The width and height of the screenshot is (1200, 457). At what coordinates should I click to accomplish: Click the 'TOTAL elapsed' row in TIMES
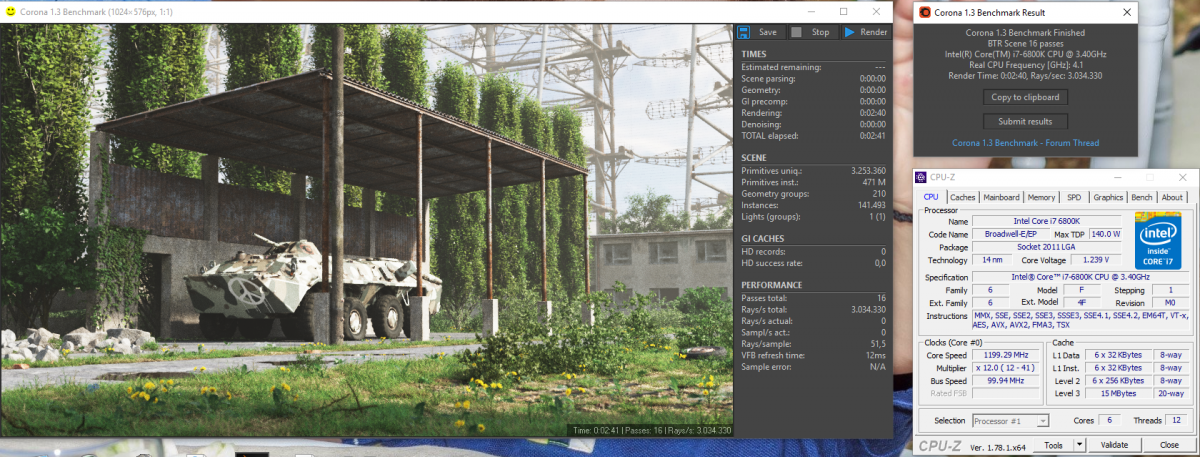click(x=813, y=135)
